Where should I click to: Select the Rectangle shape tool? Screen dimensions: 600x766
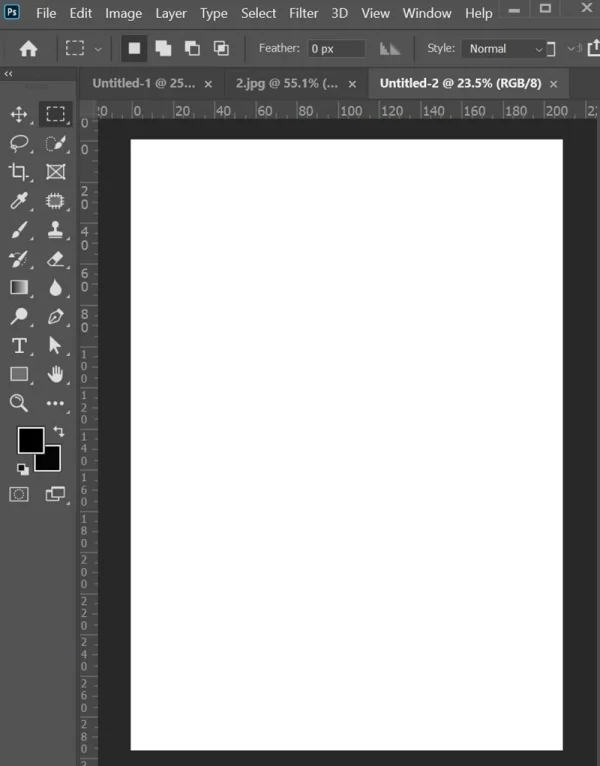click(x=19, y=374)
